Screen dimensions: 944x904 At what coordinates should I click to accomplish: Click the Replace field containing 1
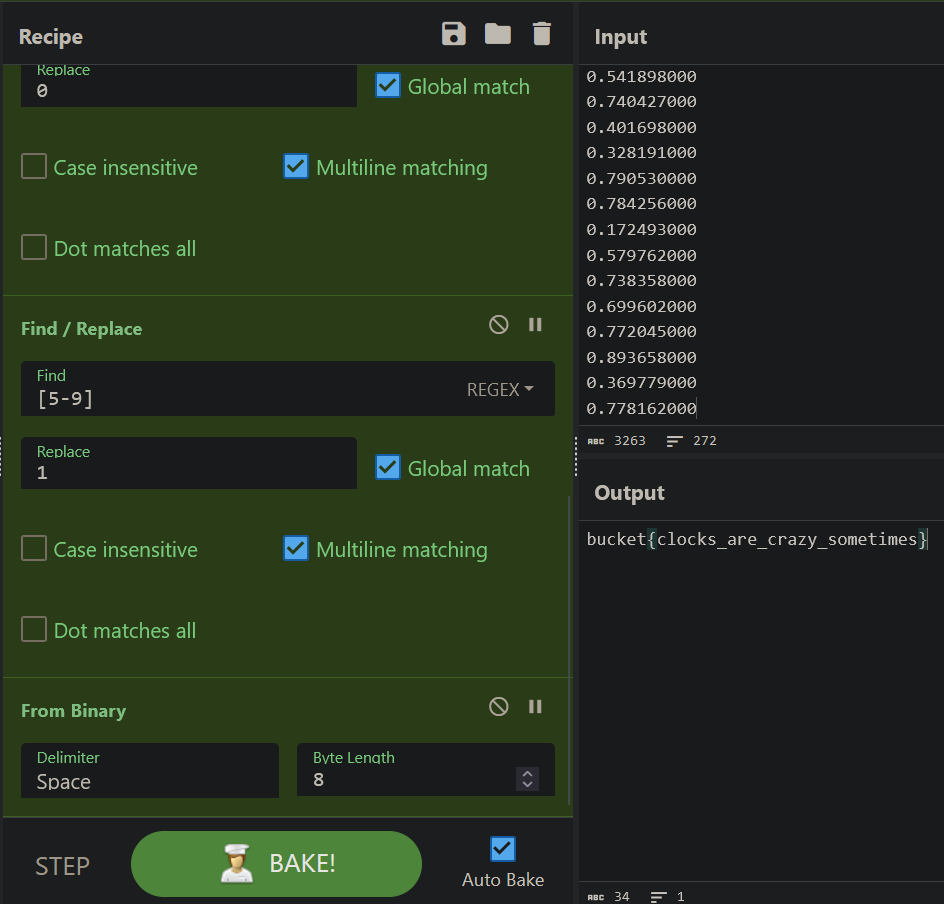coord(189,463)
